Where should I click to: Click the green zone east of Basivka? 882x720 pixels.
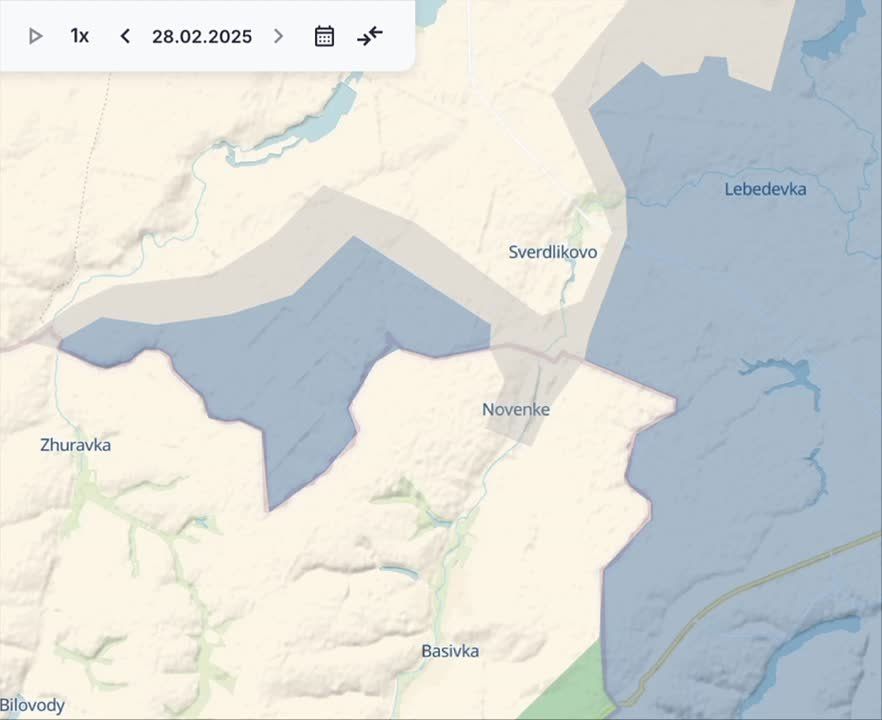point(575,690)
